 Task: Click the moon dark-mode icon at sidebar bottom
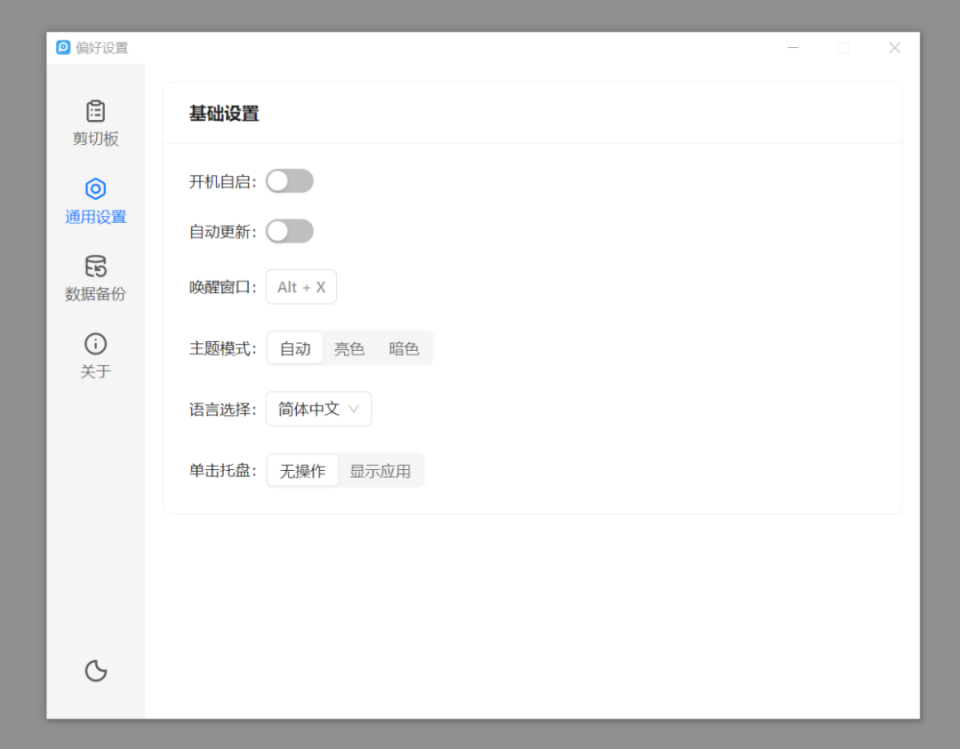point(95,671)
